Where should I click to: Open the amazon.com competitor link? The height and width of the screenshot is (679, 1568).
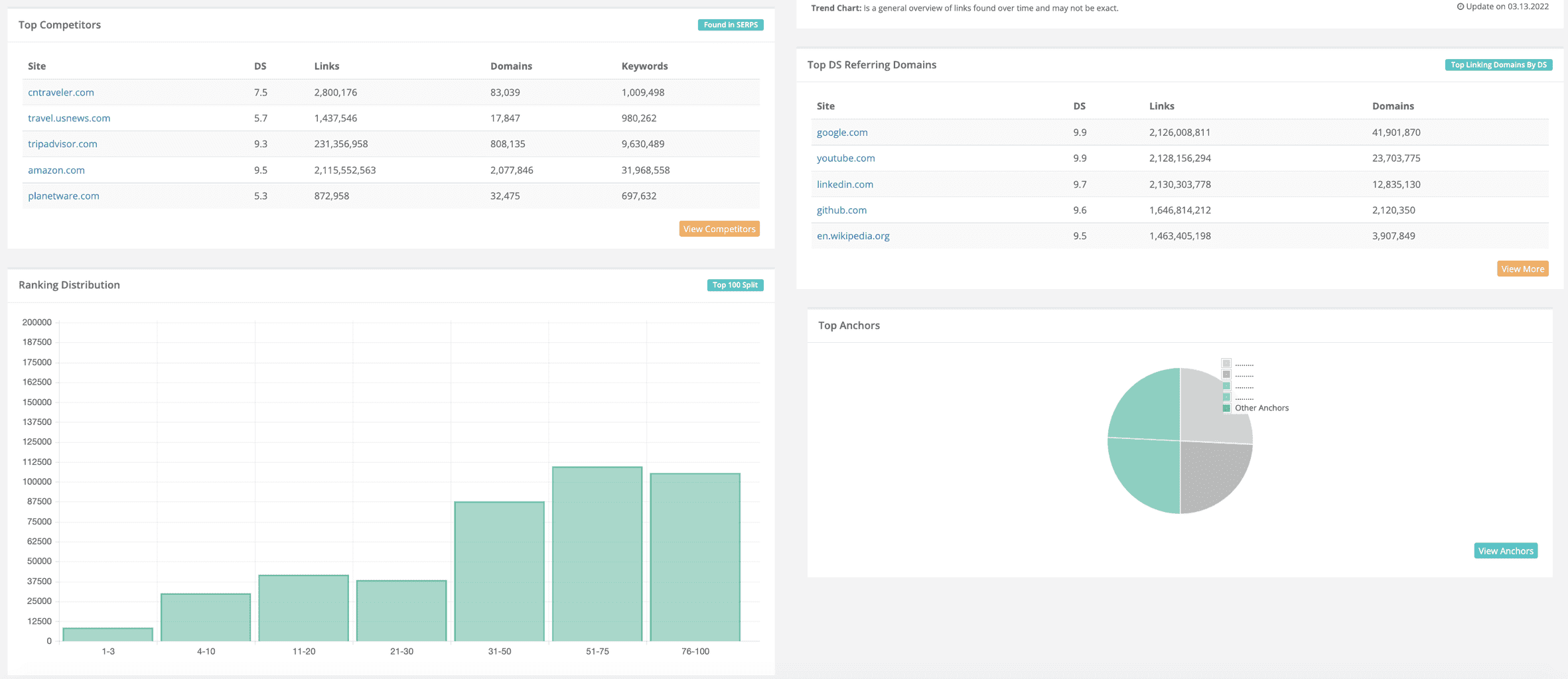click(56, 170)
